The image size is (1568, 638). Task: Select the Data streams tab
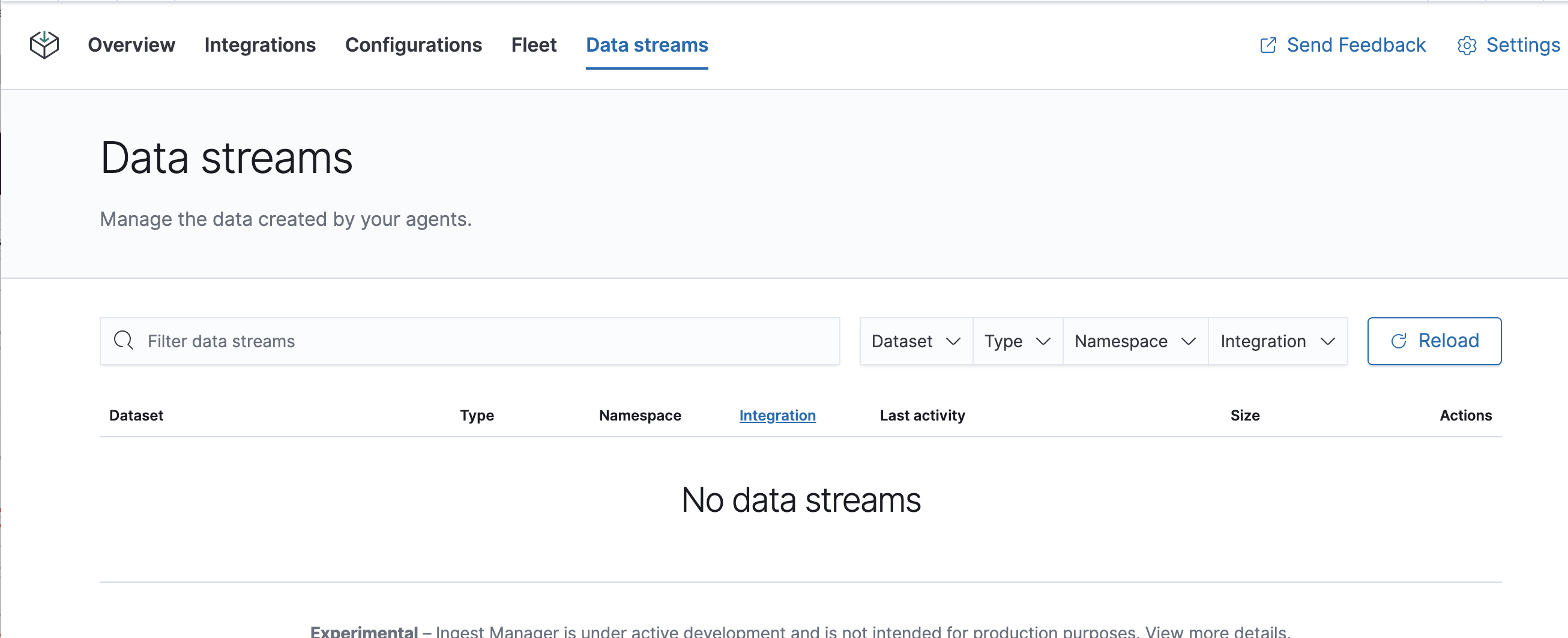pos(647,44)
